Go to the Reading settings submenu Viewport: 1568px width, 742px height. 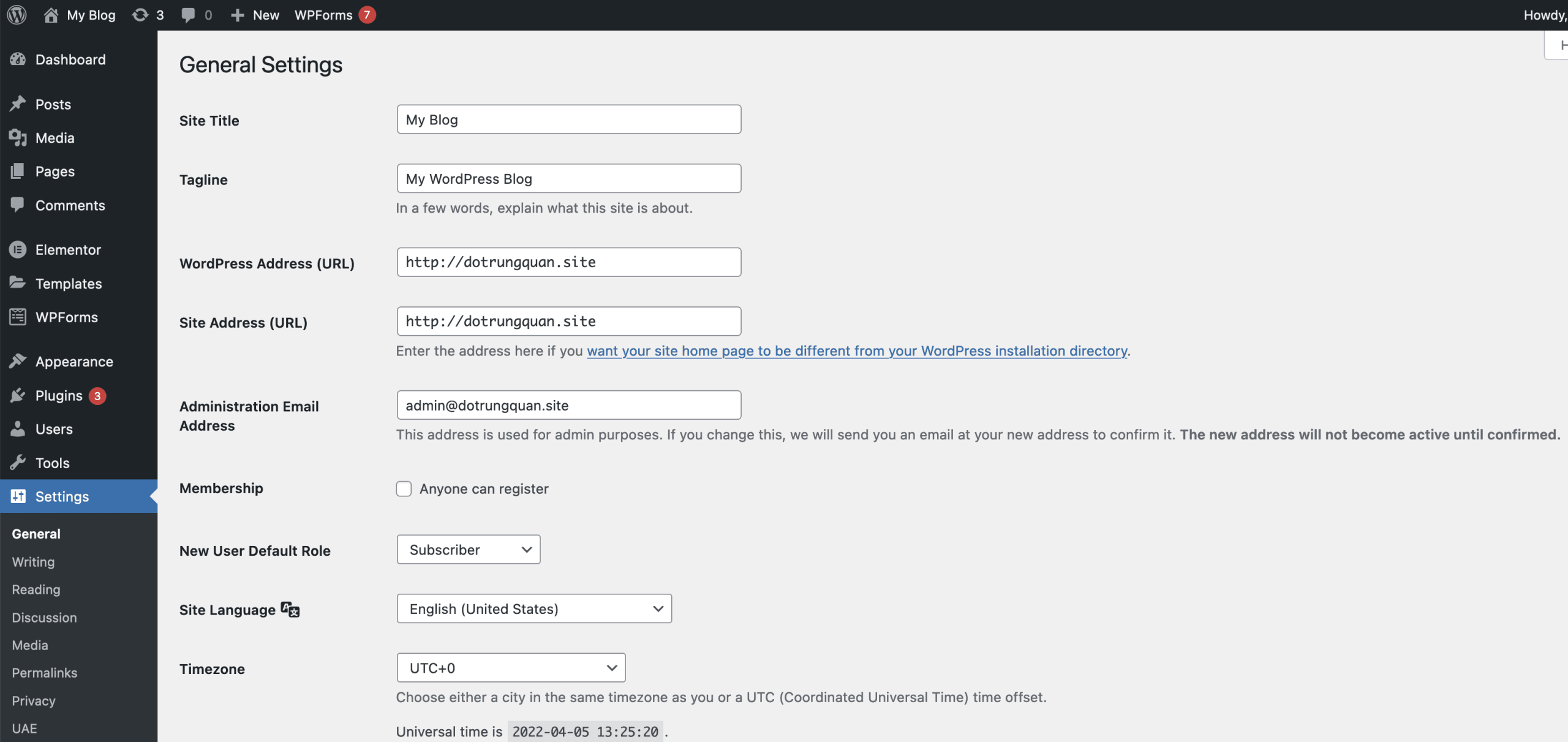(x=36, y=589)
